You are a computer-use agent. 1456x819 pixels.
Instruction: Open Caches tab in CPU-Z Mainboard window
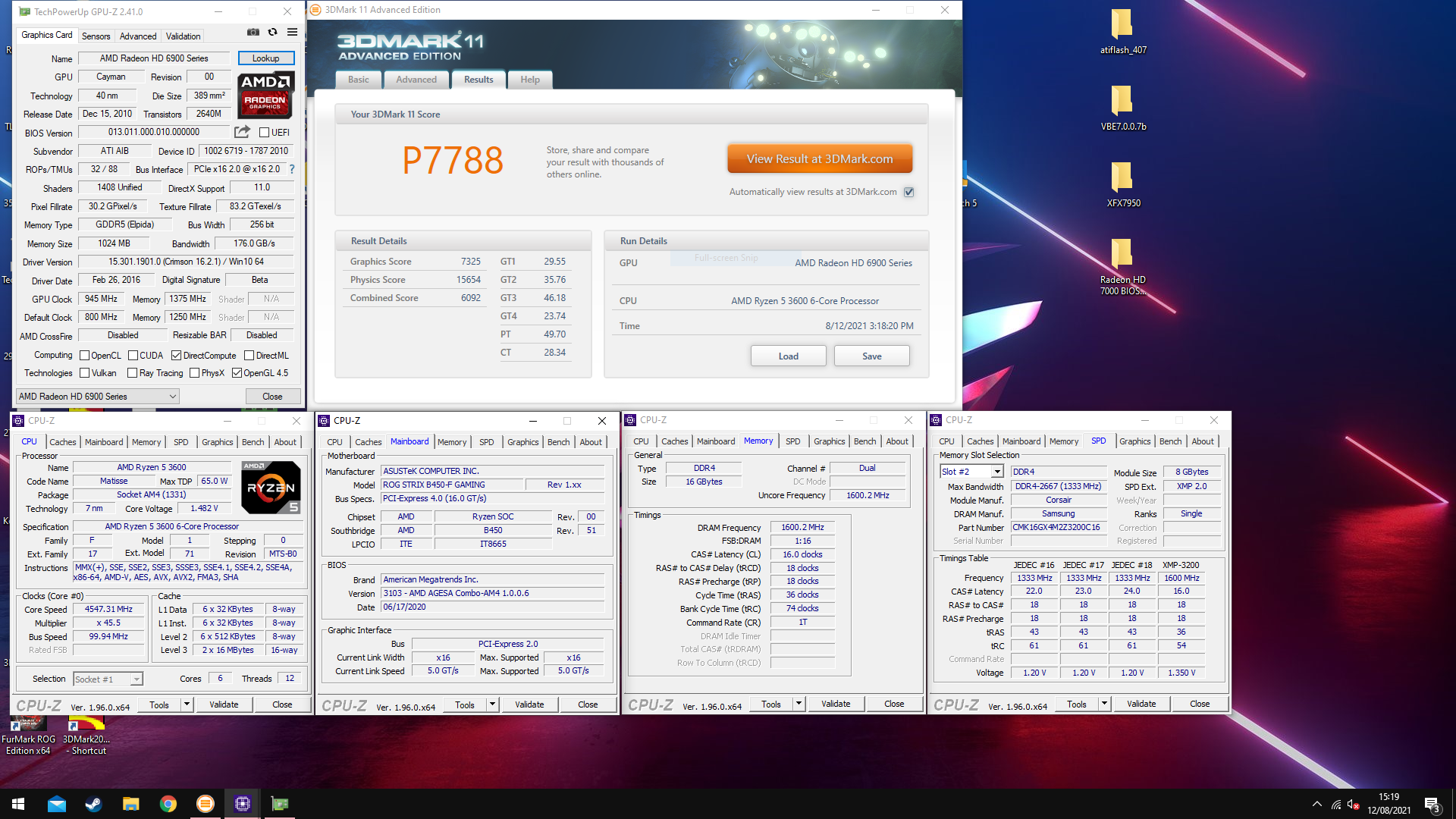tap(368, 442)
